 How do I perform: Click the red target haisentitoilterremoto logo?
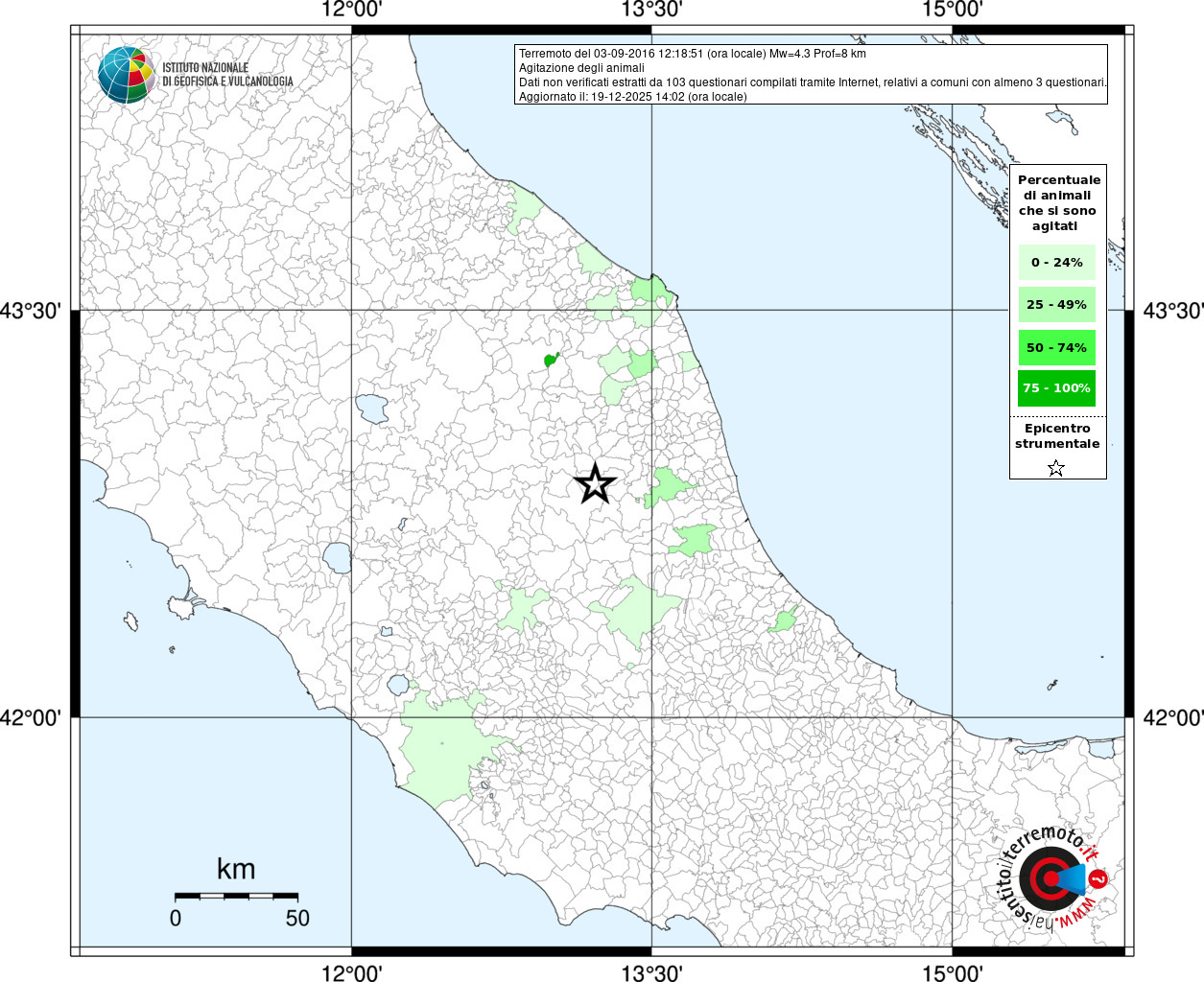click(1049, 879)
